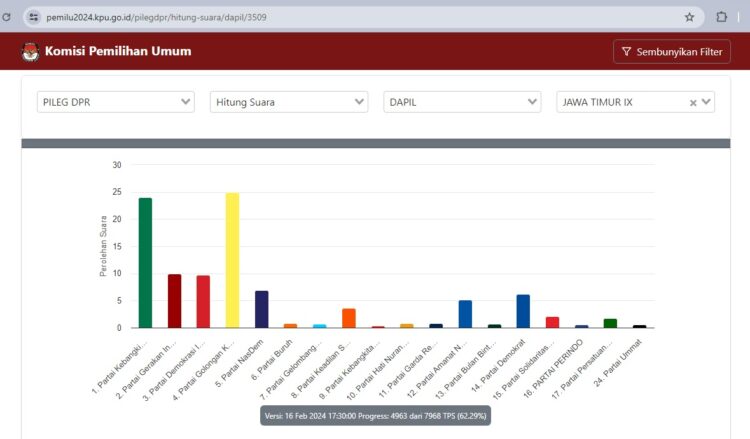This screenshot has height=439, width=750.
Task: Select the yellow Partai Golongan Karya bar
Action: point(232,260)
